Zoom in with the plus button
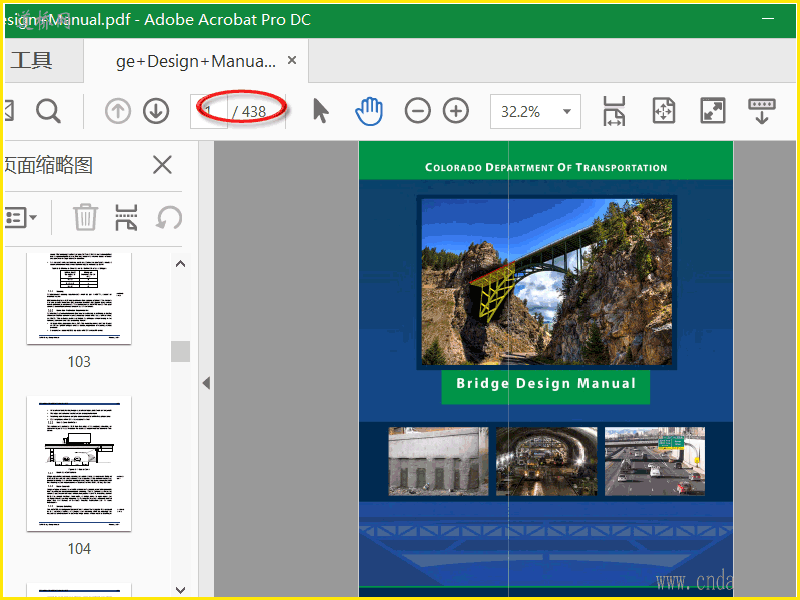 [x=456, y=111]
